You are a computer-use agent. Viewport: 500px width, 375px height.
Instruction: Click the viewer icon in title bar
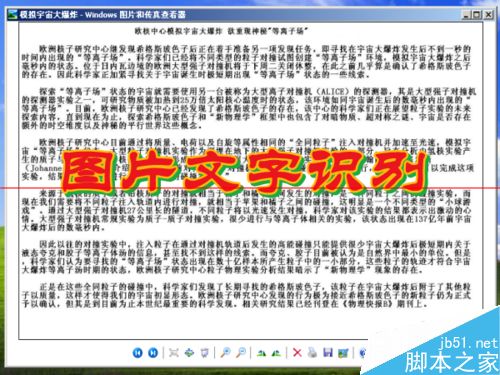click(13, 15)
